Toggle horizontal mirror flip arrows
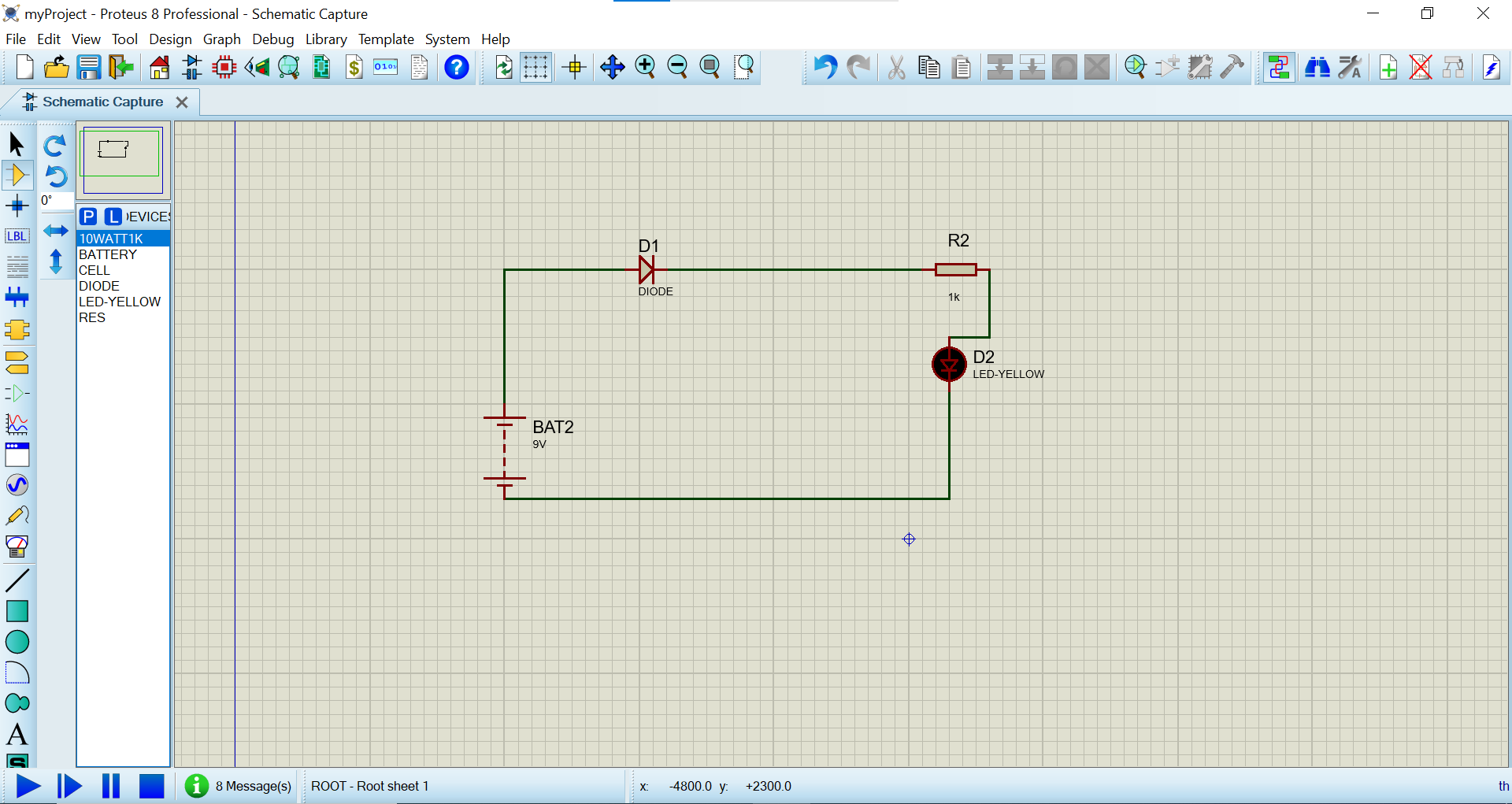 coord(55,231)
